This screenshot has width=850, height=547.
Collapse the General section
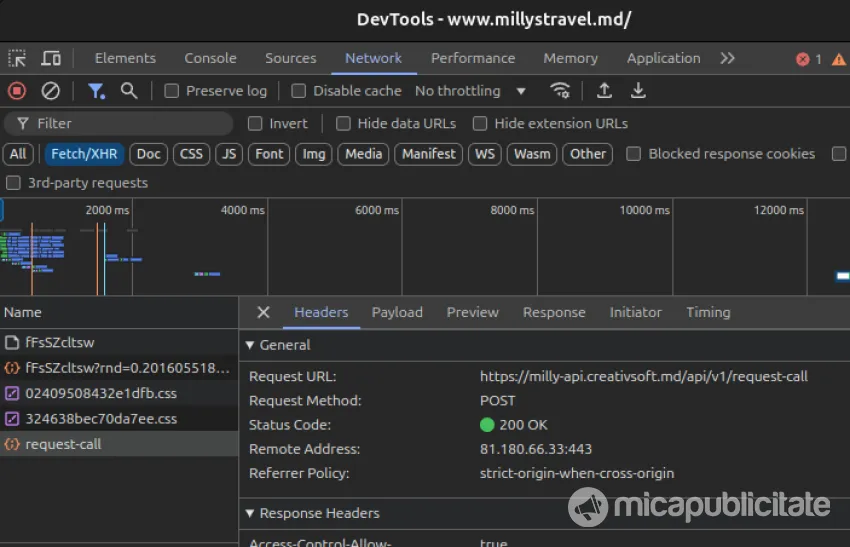pyautogui.click(x=250, y=345)
